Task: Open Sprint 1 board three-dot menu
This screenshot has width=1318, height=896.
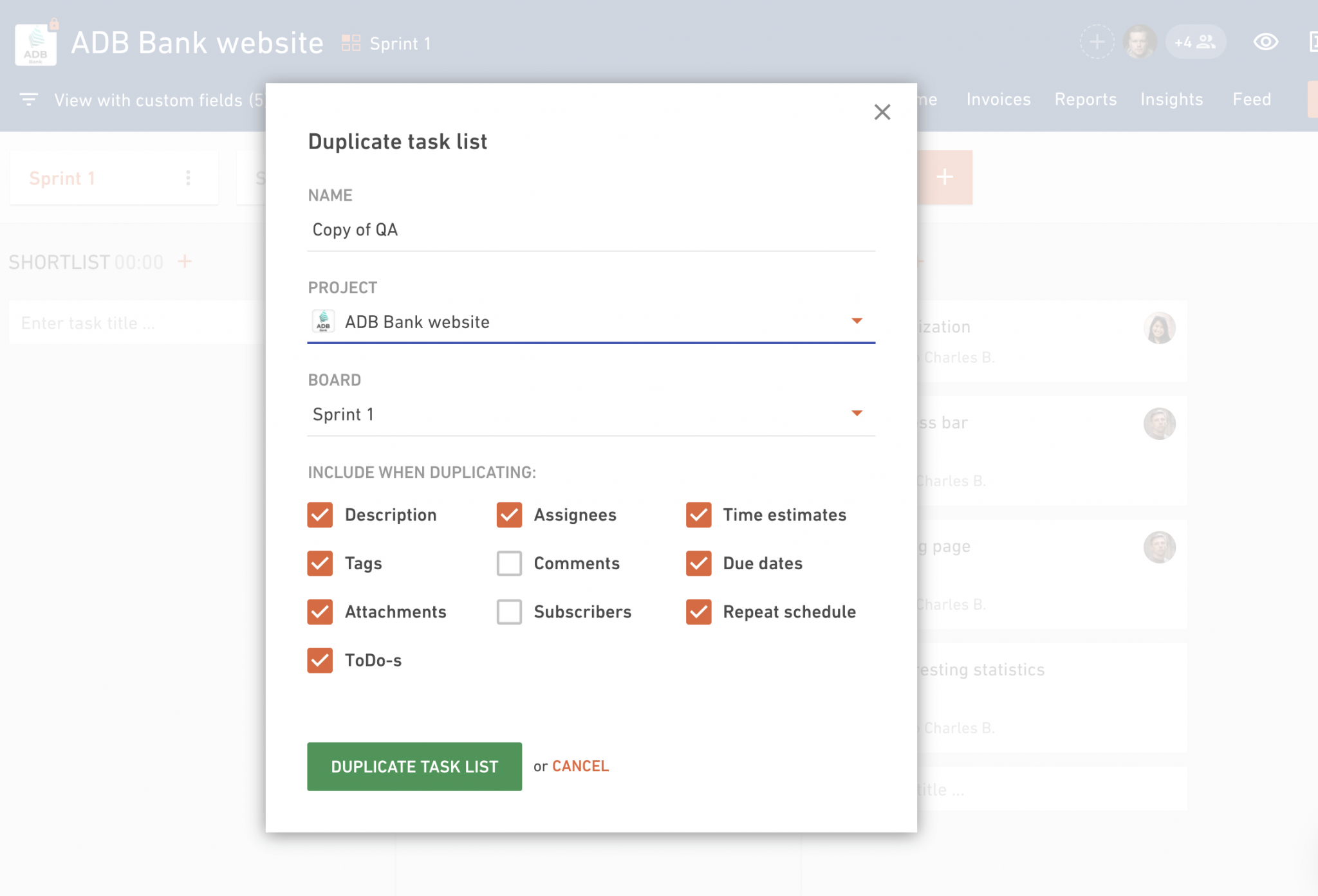Action: point(188,178)
